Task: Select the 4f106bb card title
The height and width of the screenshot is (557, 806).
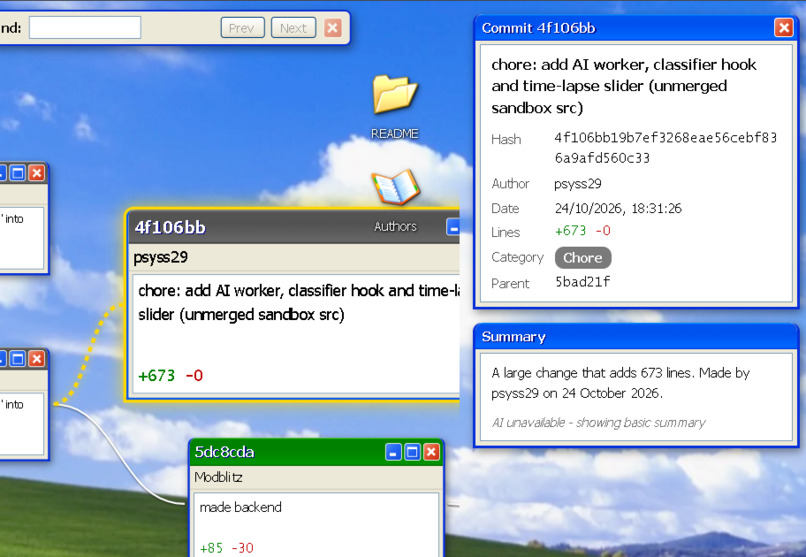Action: (170, 227)
